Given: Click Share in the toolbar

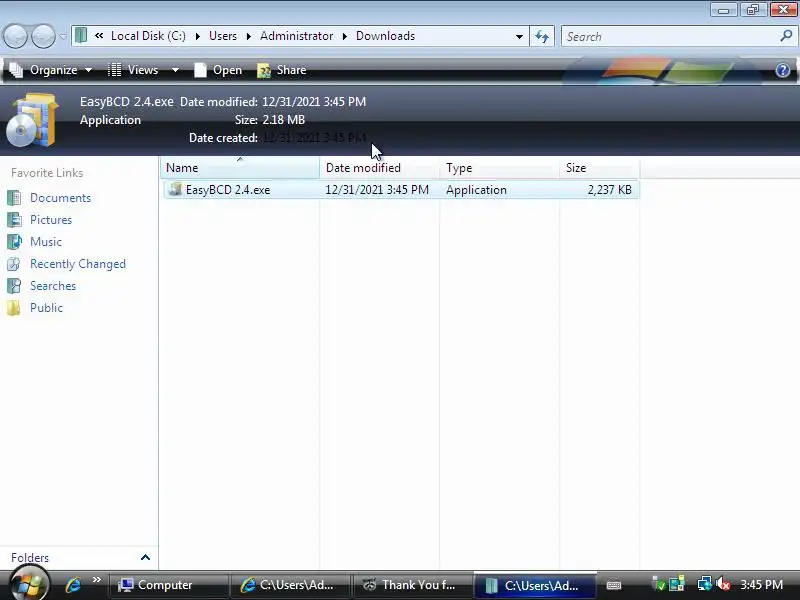Looking at the screenshot, I should [282, 70].
